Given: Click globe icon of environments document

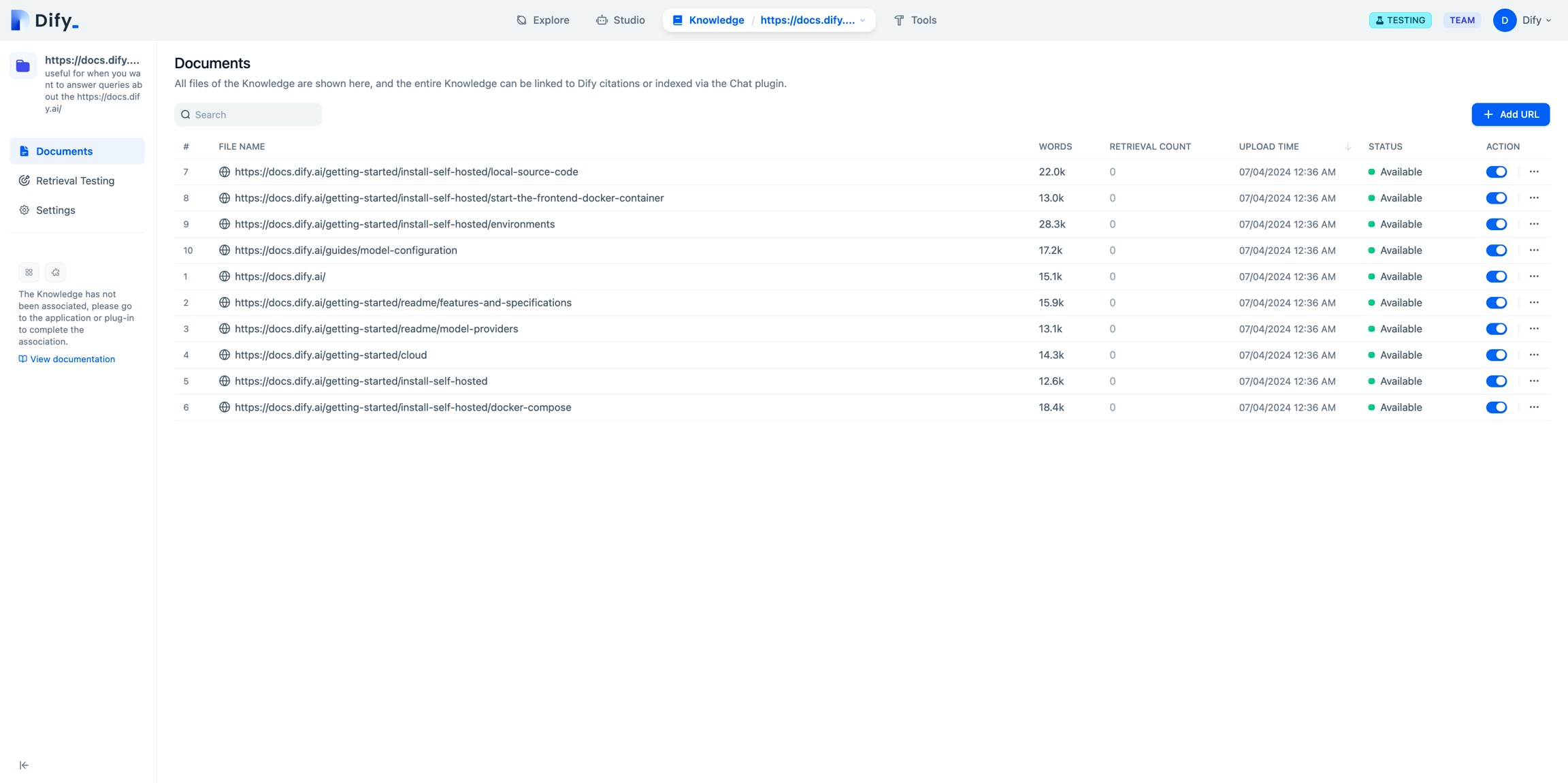Looking at the screenshot, I should (224, 224).
